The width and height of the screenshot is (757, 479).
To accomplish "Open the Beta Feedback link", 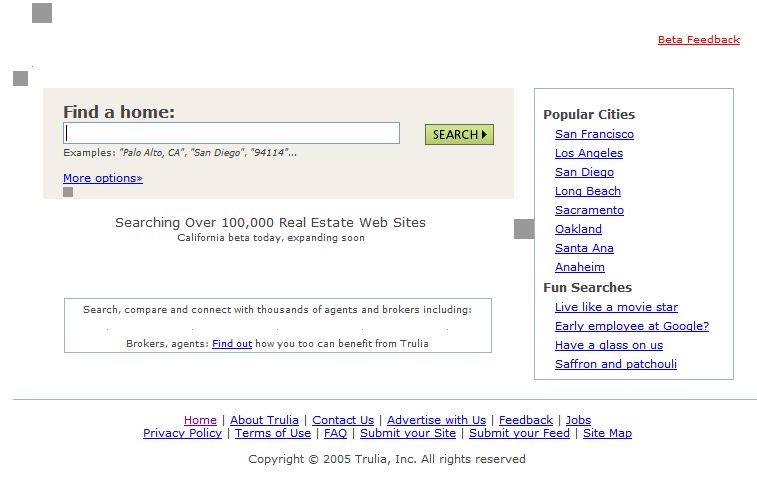I will coord(699,40).
